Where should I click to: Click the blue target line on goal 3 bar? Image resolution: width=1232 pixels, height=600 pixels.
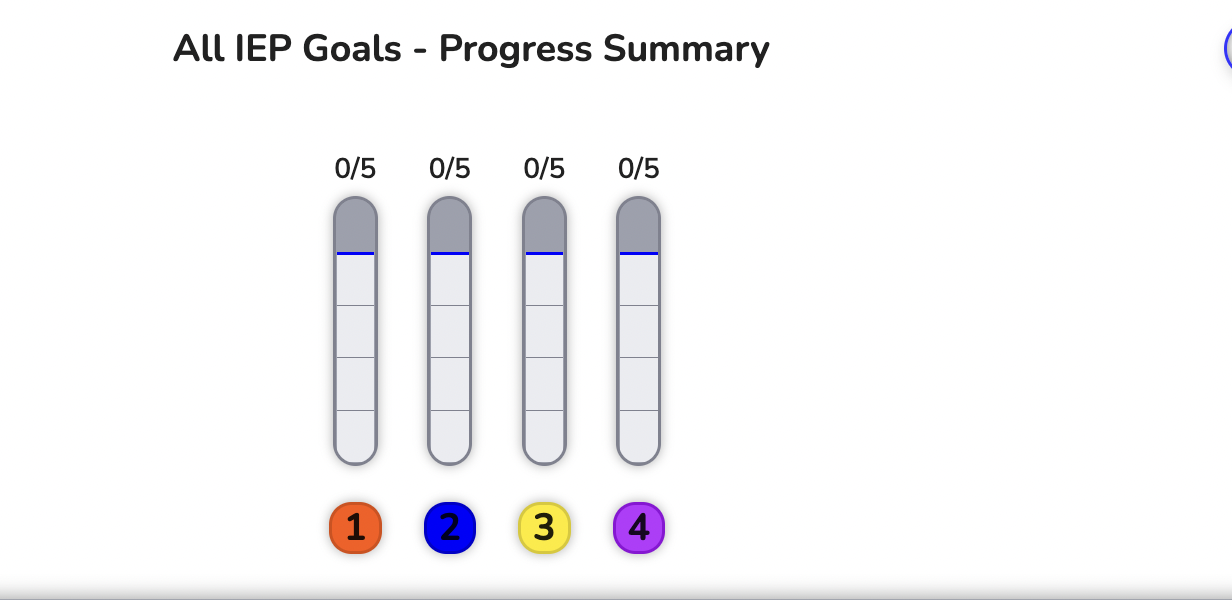point(544,254)
